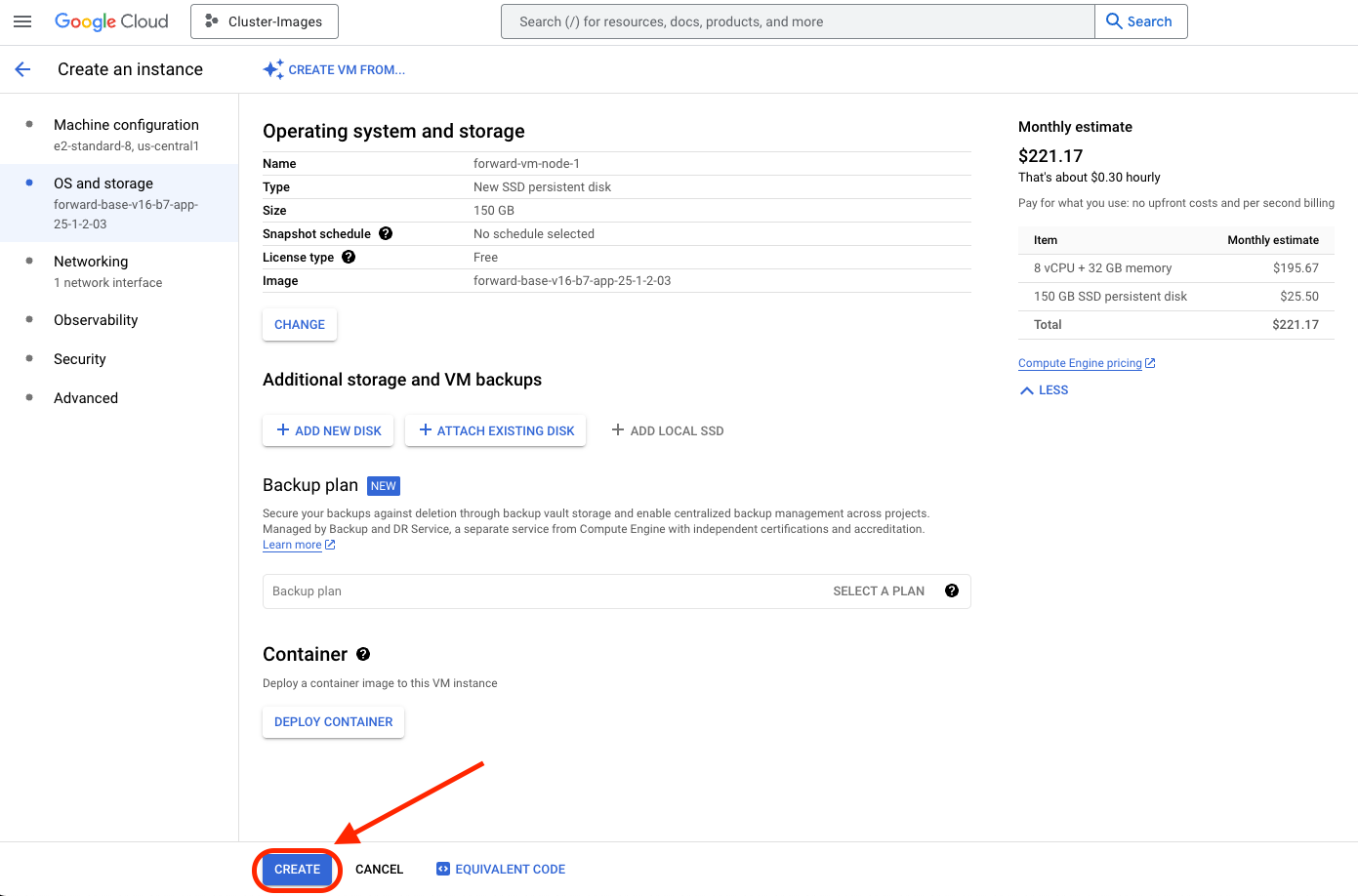Click the CHANGE boot disk button

[x=300, y=325]
